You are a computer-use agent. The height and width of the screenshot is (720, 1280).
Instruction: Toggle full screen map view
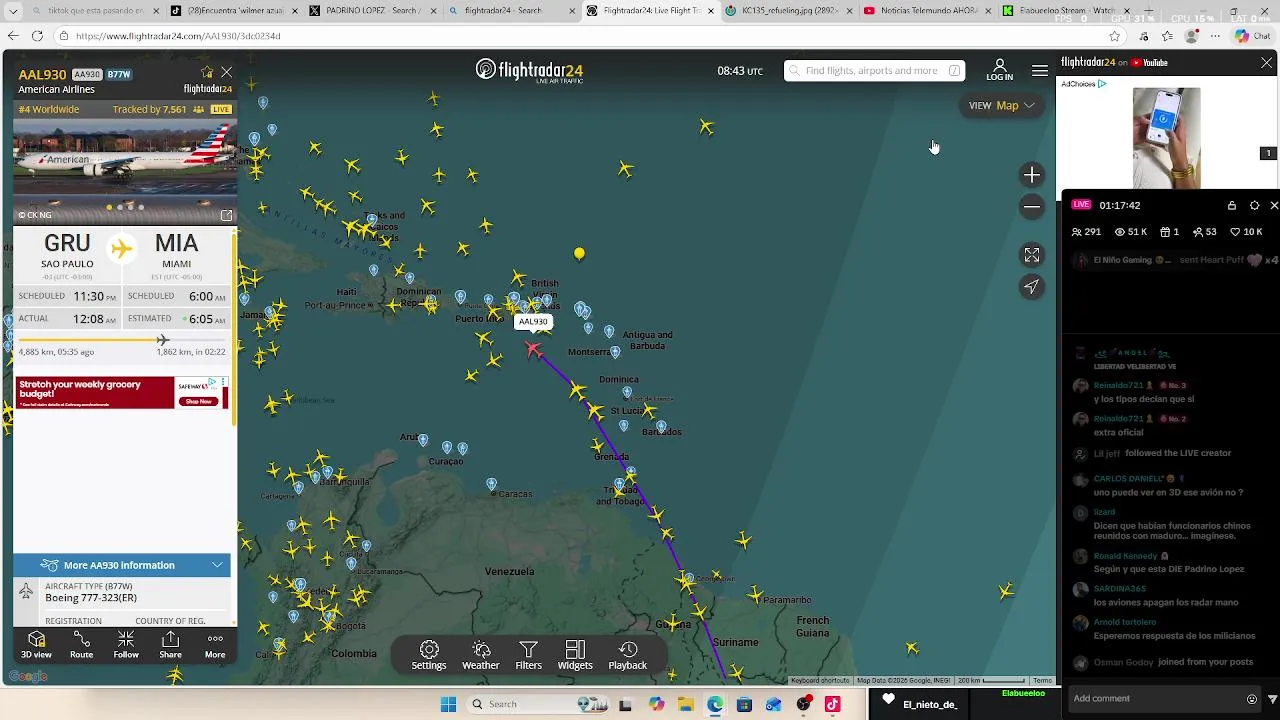[1032, 255]
